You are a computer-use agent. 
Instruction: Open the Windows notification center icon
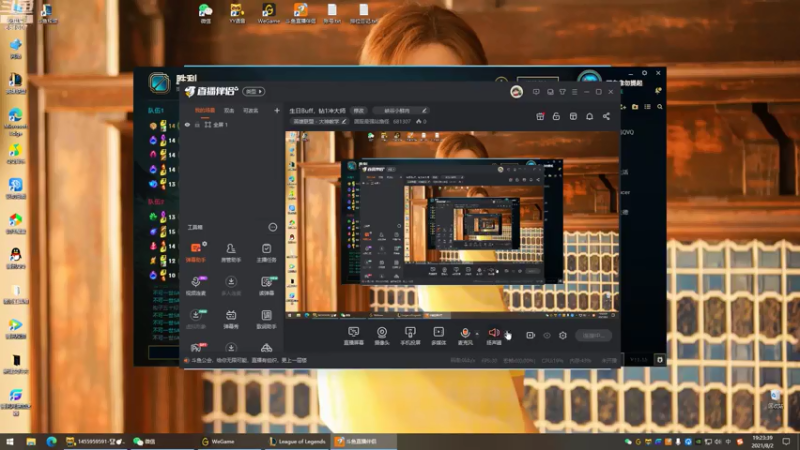coord(786,441)
